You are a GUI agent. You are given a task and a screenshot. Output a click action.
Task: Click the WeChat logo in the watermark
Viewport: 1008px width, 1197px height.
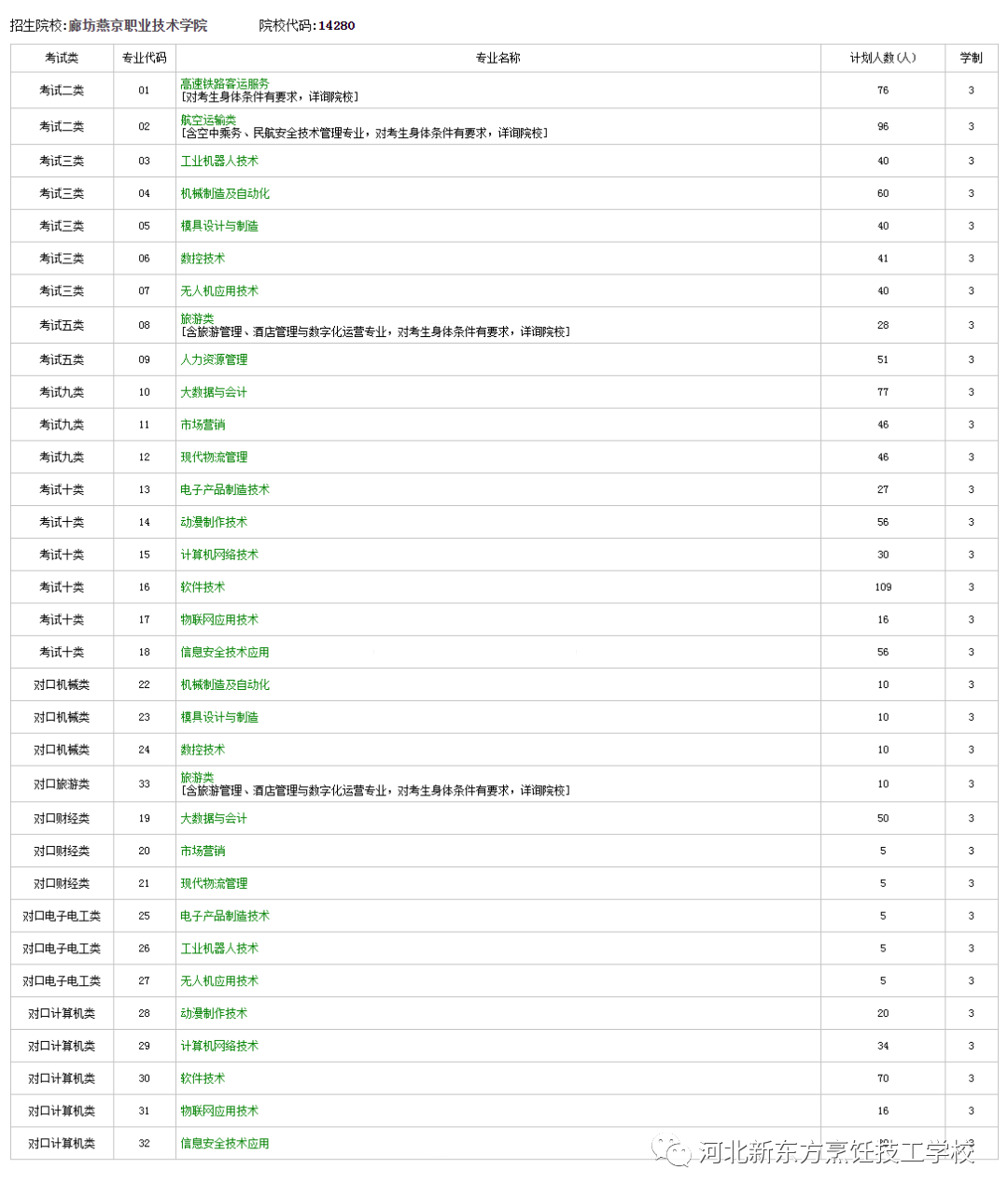[x=672, y=1151]
